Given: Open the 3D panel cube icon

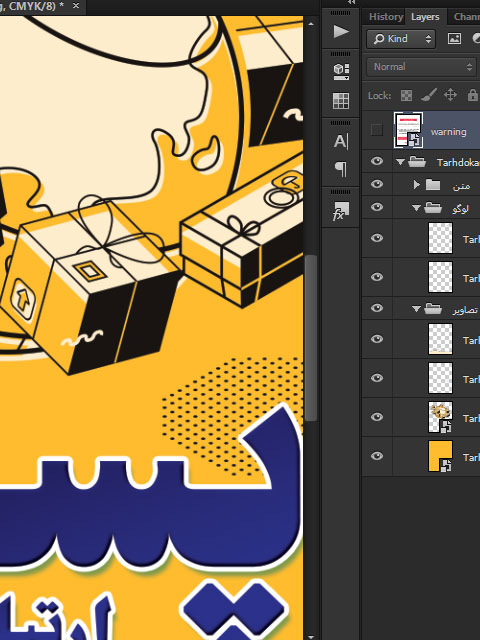Looking at the screenshot, I should pos(341,71).
